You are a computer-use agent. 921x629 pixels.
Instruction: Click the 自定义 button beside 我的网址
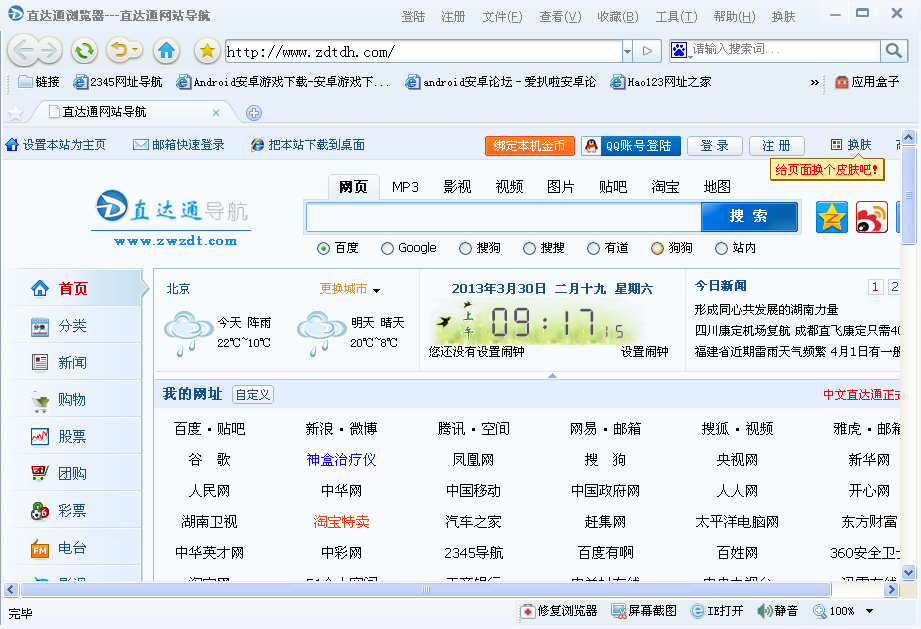[x=253, y=395]
